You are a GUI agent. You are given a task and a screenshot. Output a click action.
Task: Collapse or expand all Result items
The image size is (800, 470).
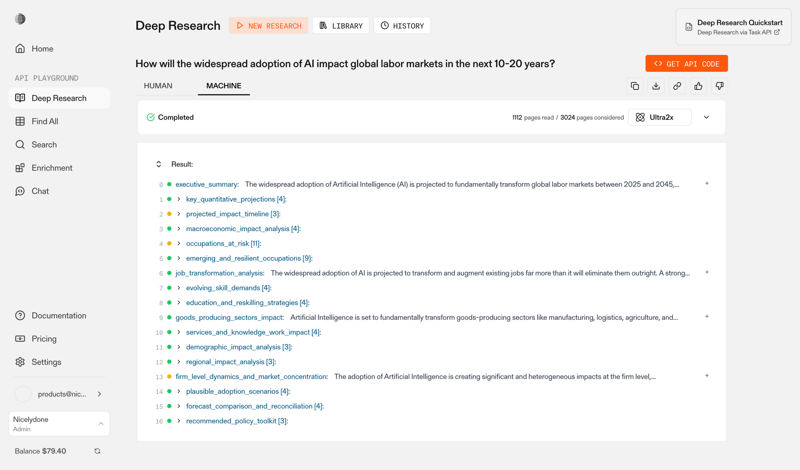coord(158,164)
